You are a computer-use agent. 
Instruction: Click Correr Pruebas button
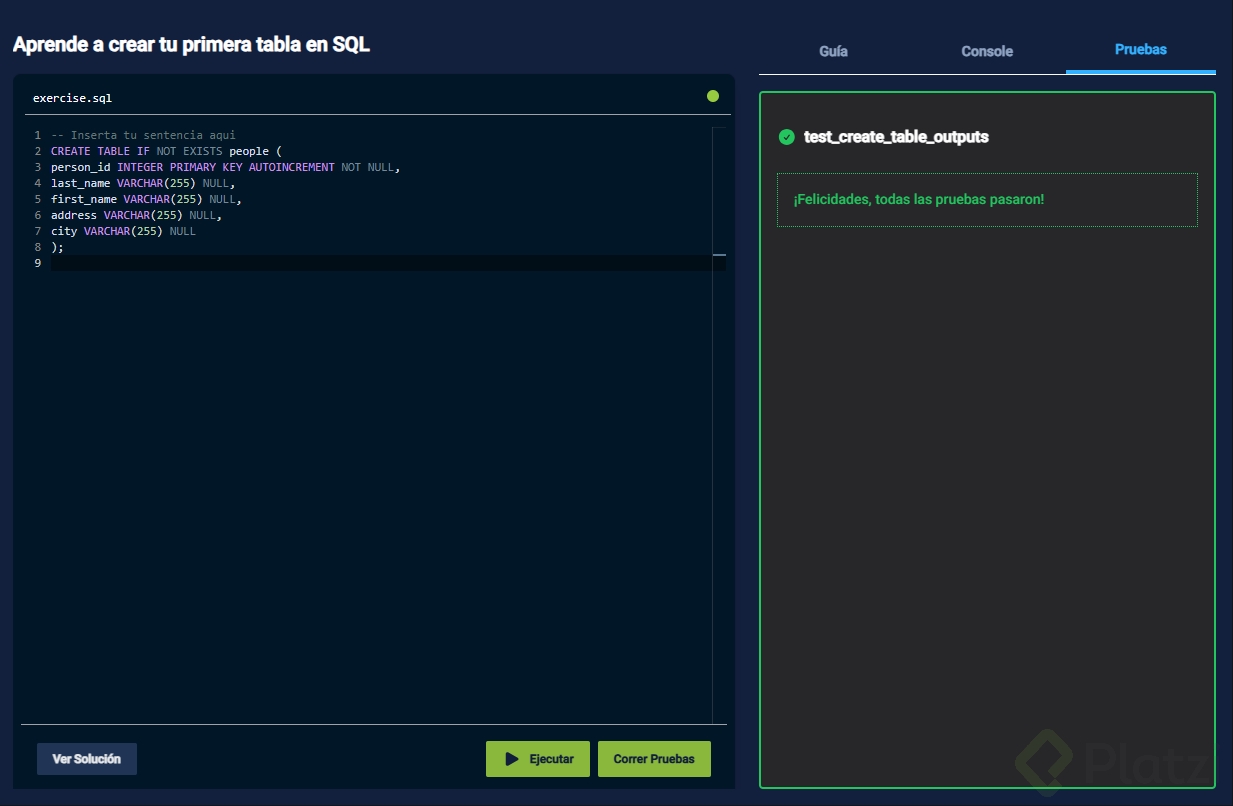click(x=654, y=759)
